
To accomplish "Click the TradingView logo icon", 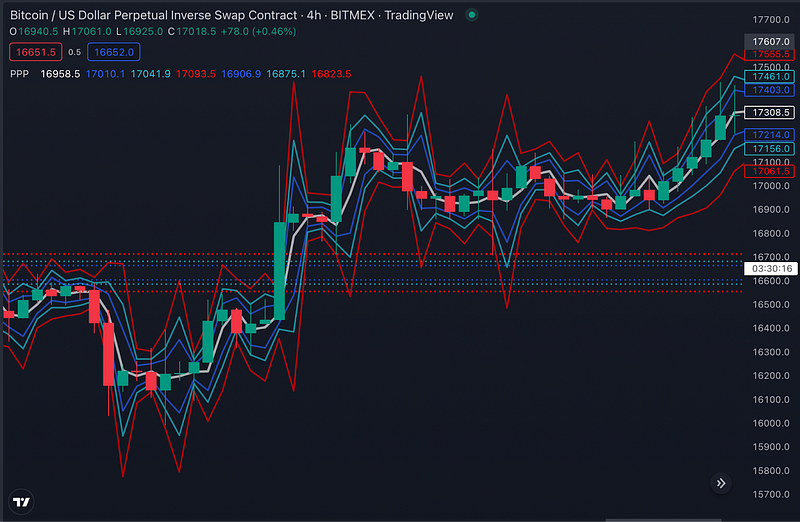I will (21, 502).
